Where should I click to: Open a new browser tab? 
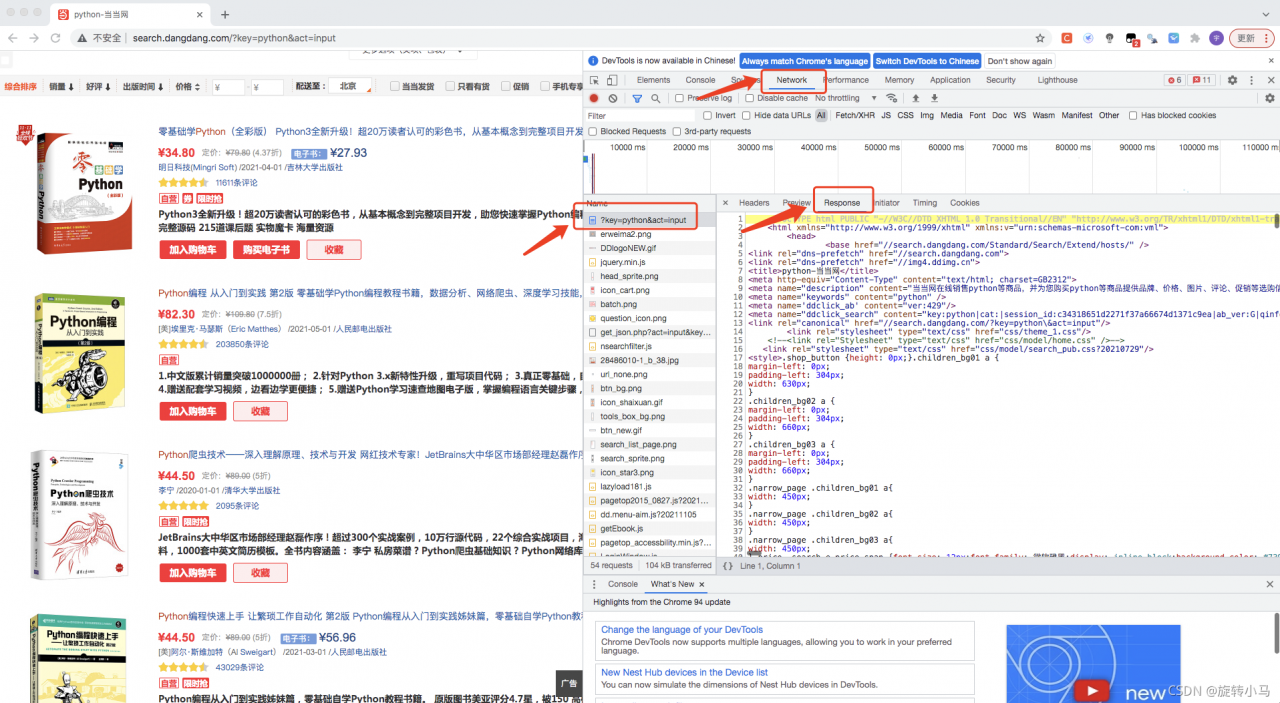(x=225, y=15)
